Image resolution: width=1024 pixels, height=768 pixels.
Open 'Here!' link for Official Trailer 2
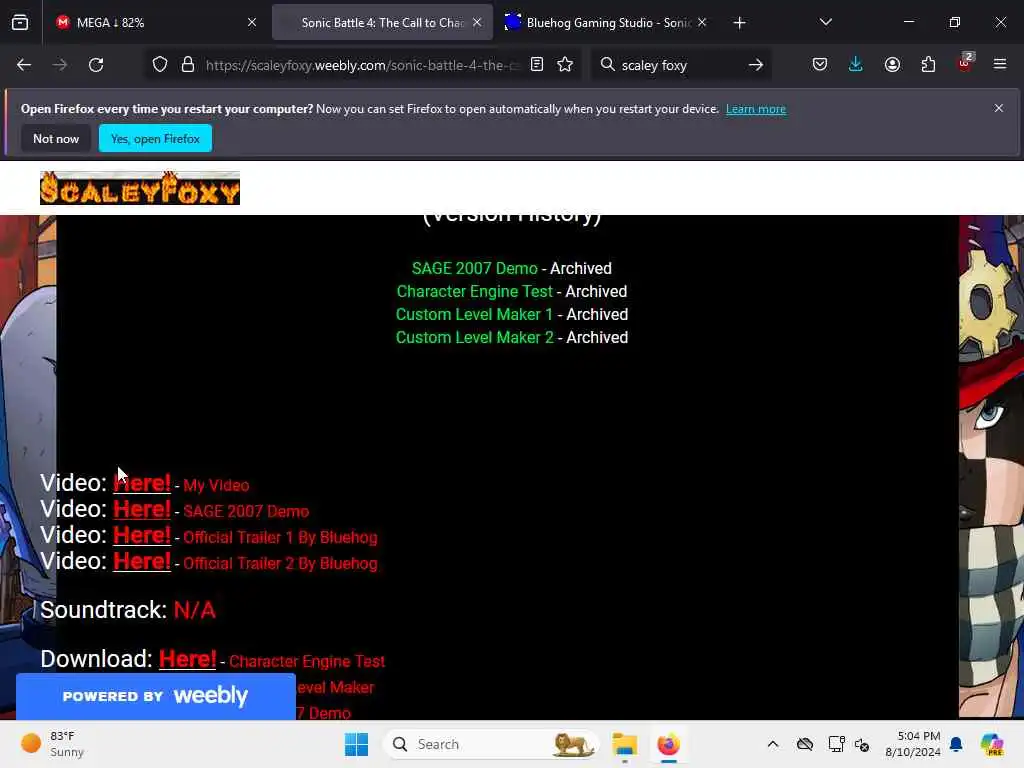point(142,562)
